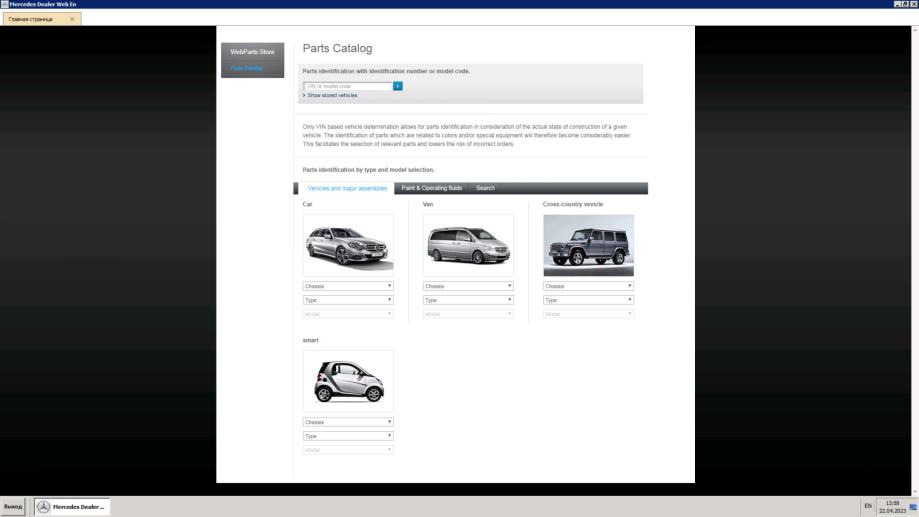
Task: Click the Выход taskbar button
Action: tap(13, 506)
